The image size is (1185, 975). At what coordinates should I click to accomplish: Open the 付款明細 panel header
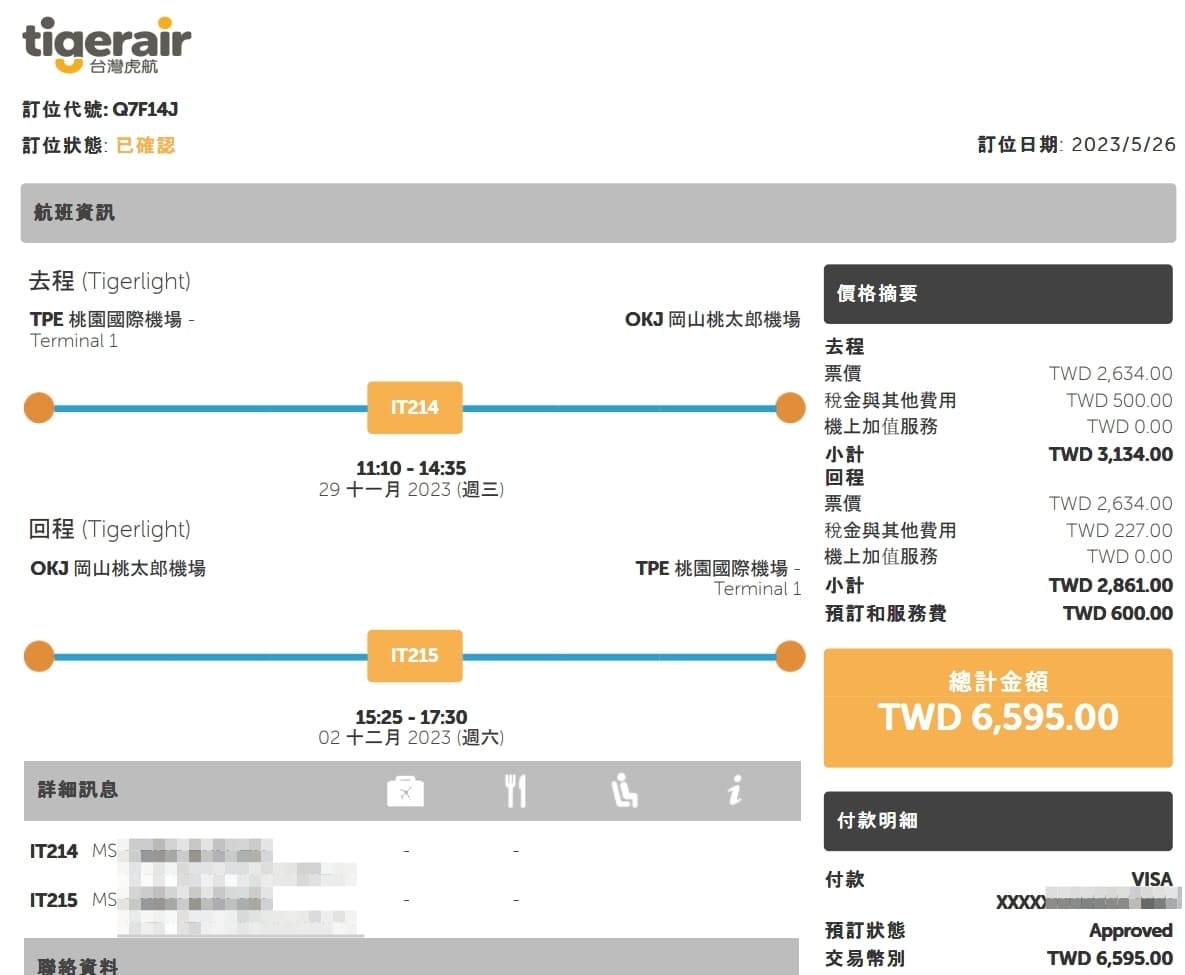[998, 821]
